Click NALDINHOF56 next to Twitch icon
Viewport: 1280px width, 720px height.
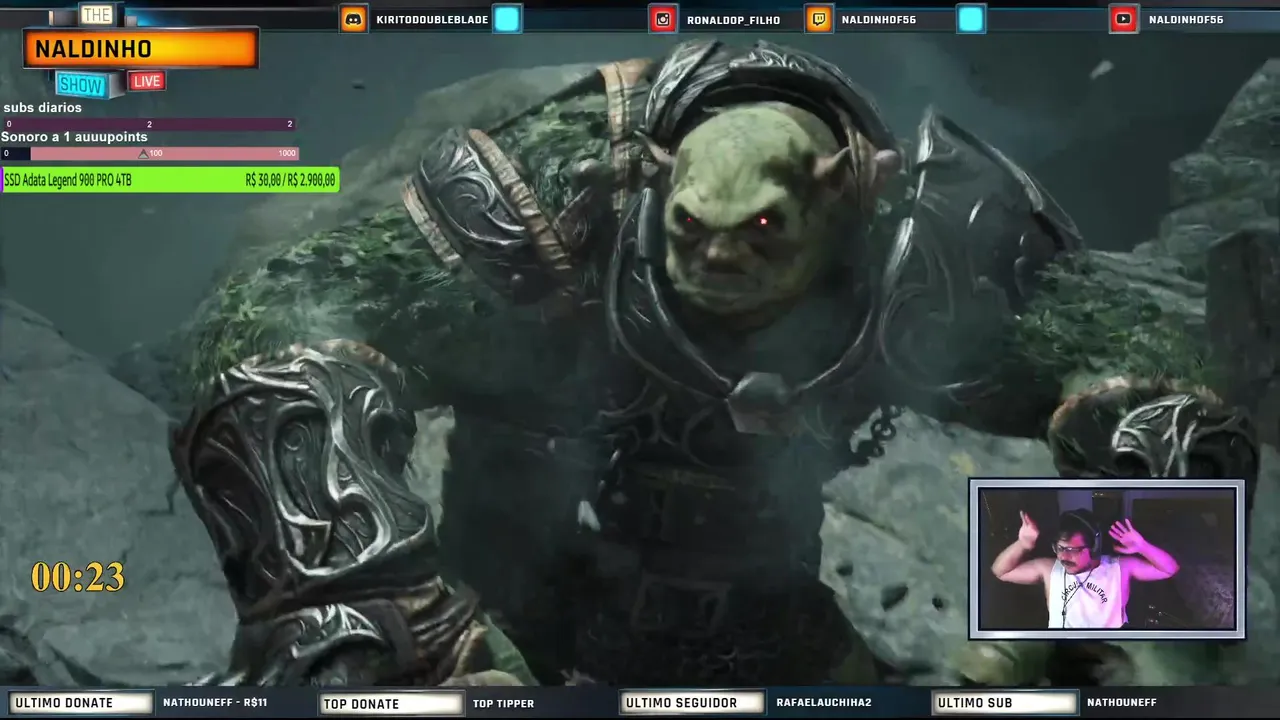coord(879,20)
